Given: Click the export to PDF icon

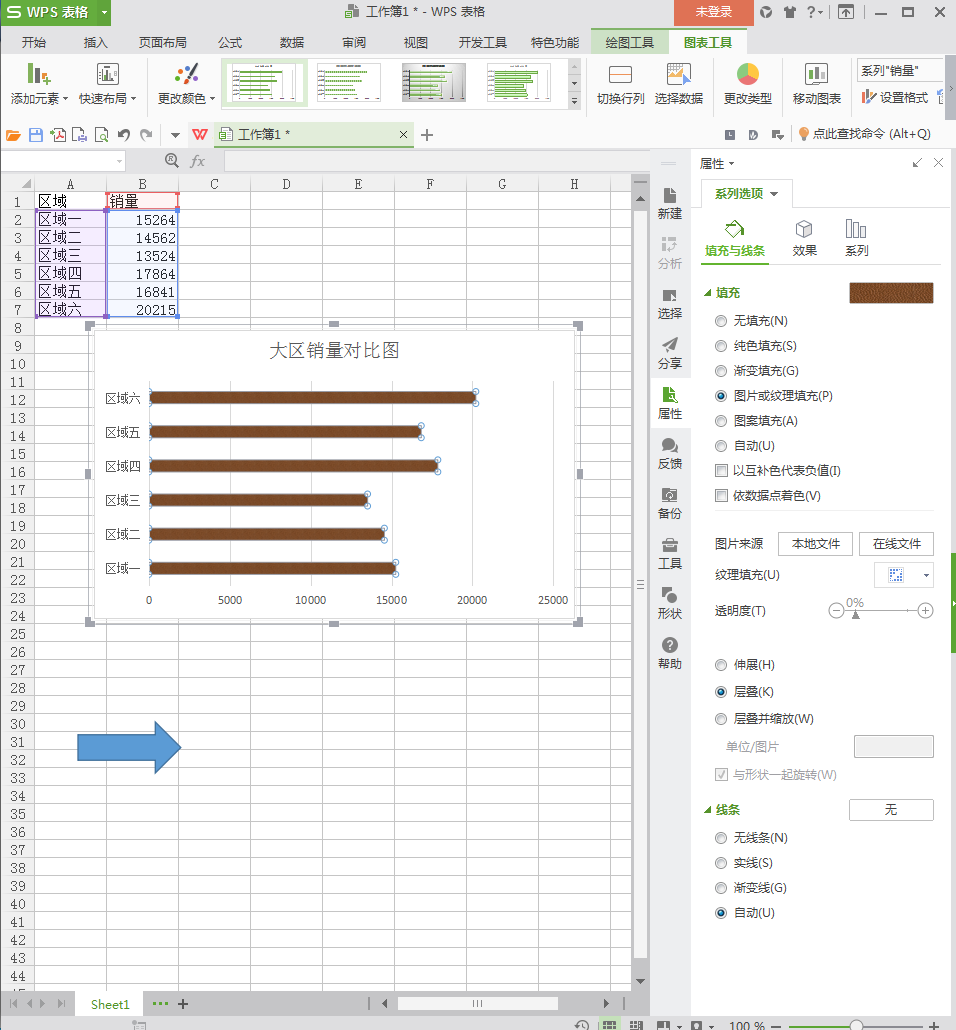Looking at the screenshot, I should tap(58, 135).
